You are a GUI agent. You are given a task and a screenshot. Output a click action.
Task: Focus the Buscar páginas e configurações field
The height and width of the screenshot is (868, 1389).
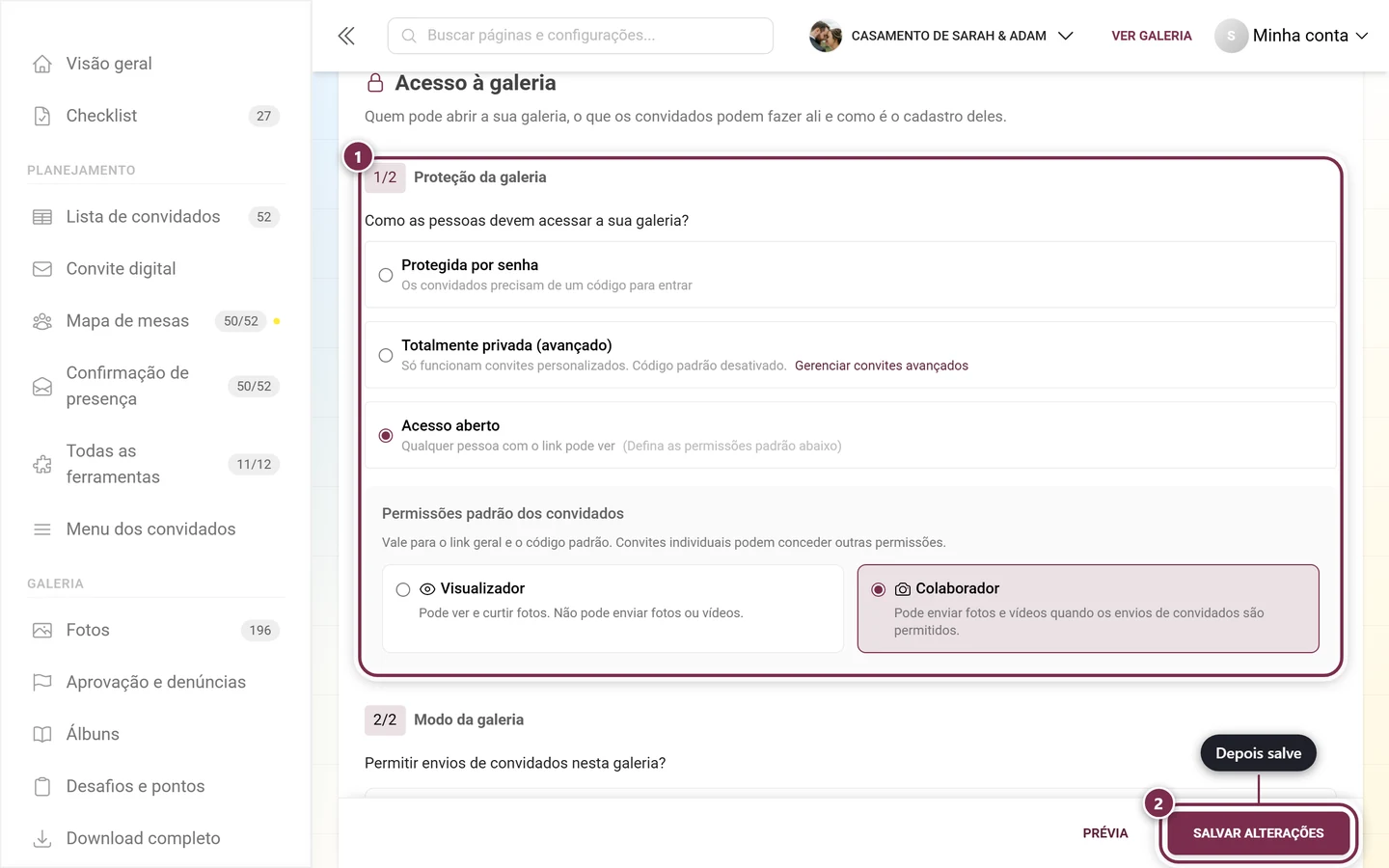pyautogui.click(x=581, y=36)
